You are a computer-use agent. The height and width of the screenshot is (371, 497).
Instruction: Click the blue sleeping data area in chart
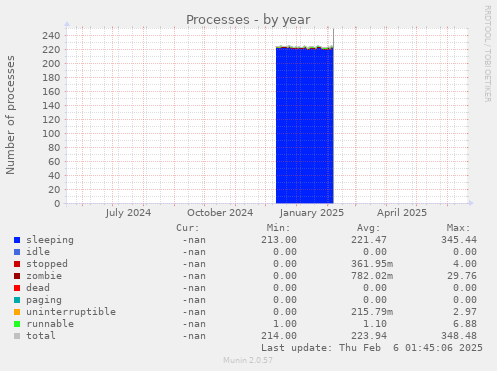pyautogui.click(x=304, y=127)
